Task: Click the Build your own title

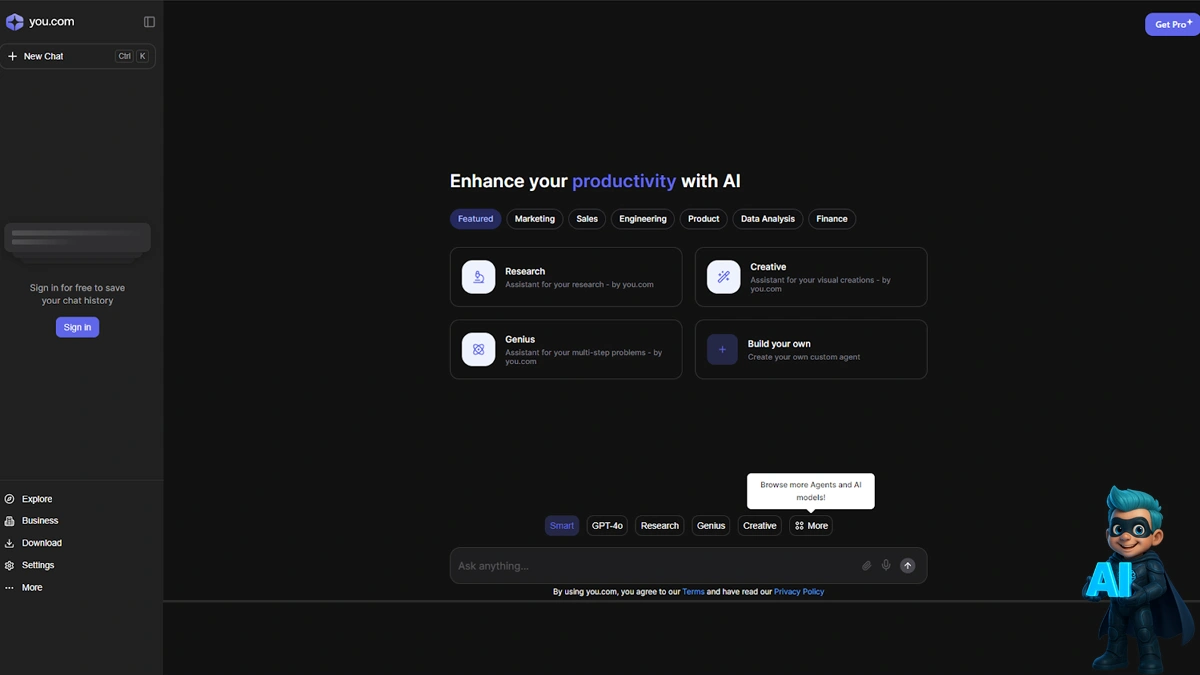Action: coord(779,344)
